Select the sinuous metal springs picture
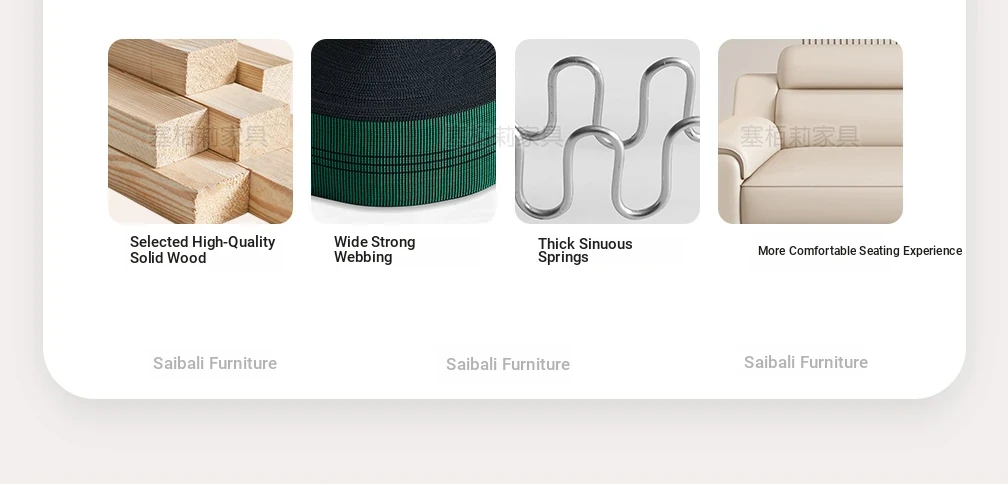The width and height of the screenshot is (1008, 484). coord(608,131)
